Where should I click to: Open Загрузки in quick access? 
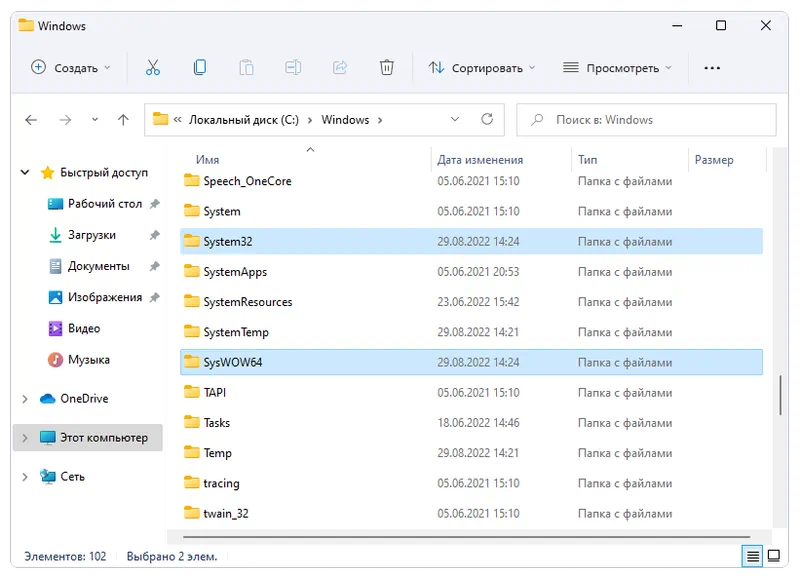[92, 235]
